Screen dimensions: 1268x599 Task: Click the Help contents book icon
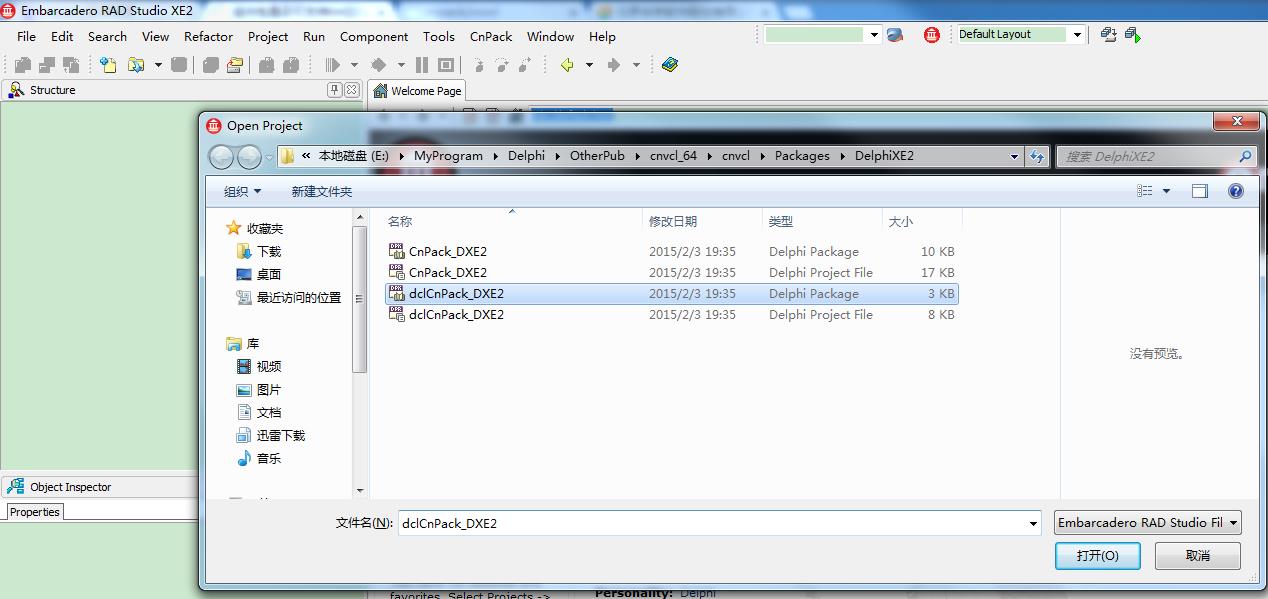(x=670, y=65)
